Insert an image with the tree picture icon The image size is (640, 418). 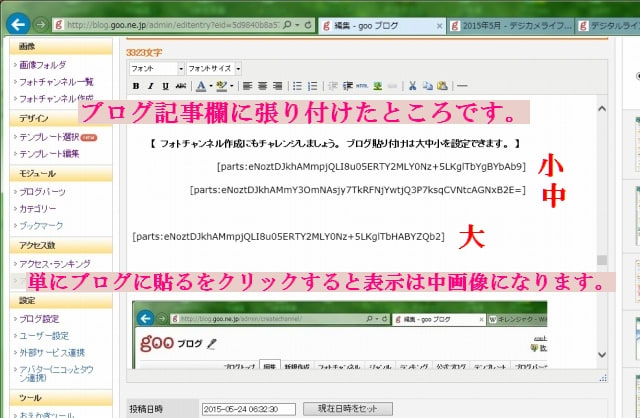coord(378,86)
